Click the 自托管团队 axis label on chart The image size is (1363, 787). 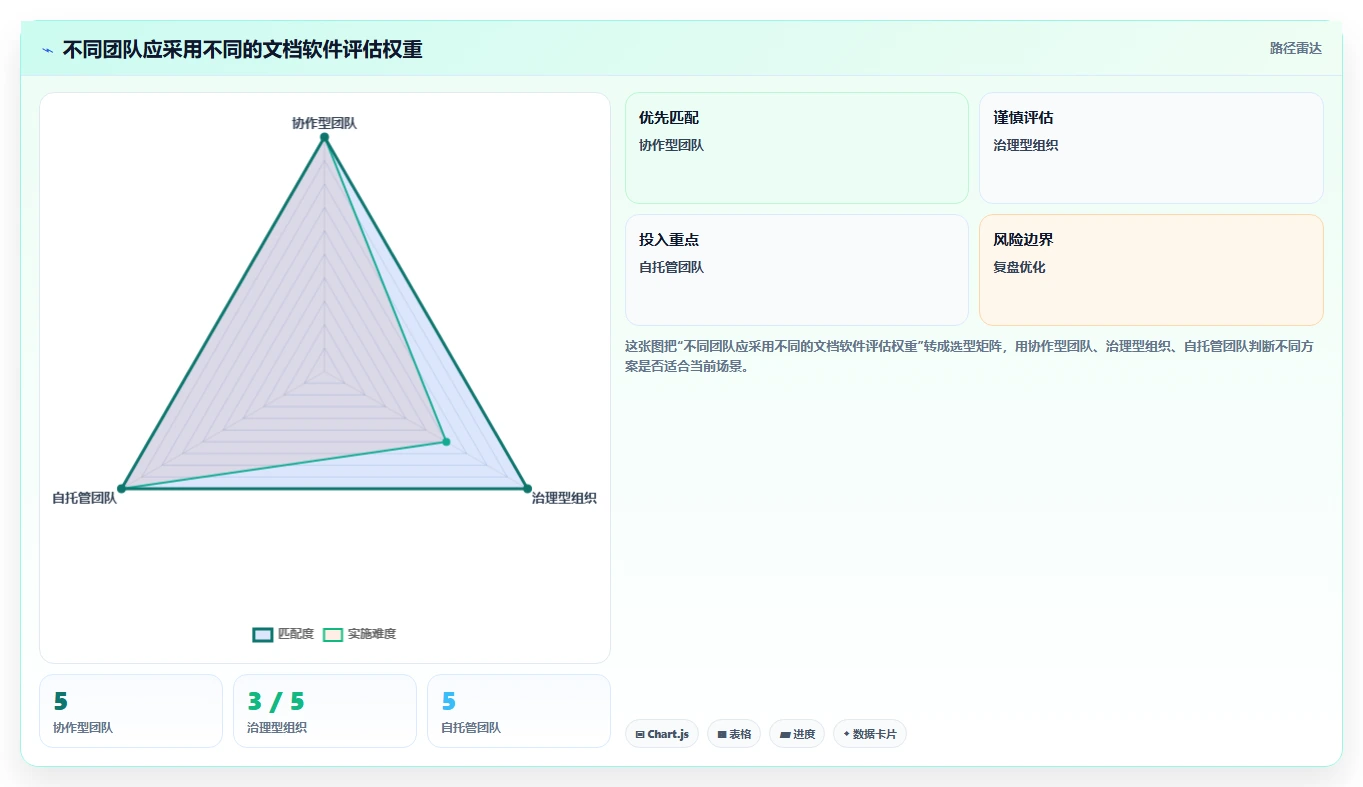[85, 498]
